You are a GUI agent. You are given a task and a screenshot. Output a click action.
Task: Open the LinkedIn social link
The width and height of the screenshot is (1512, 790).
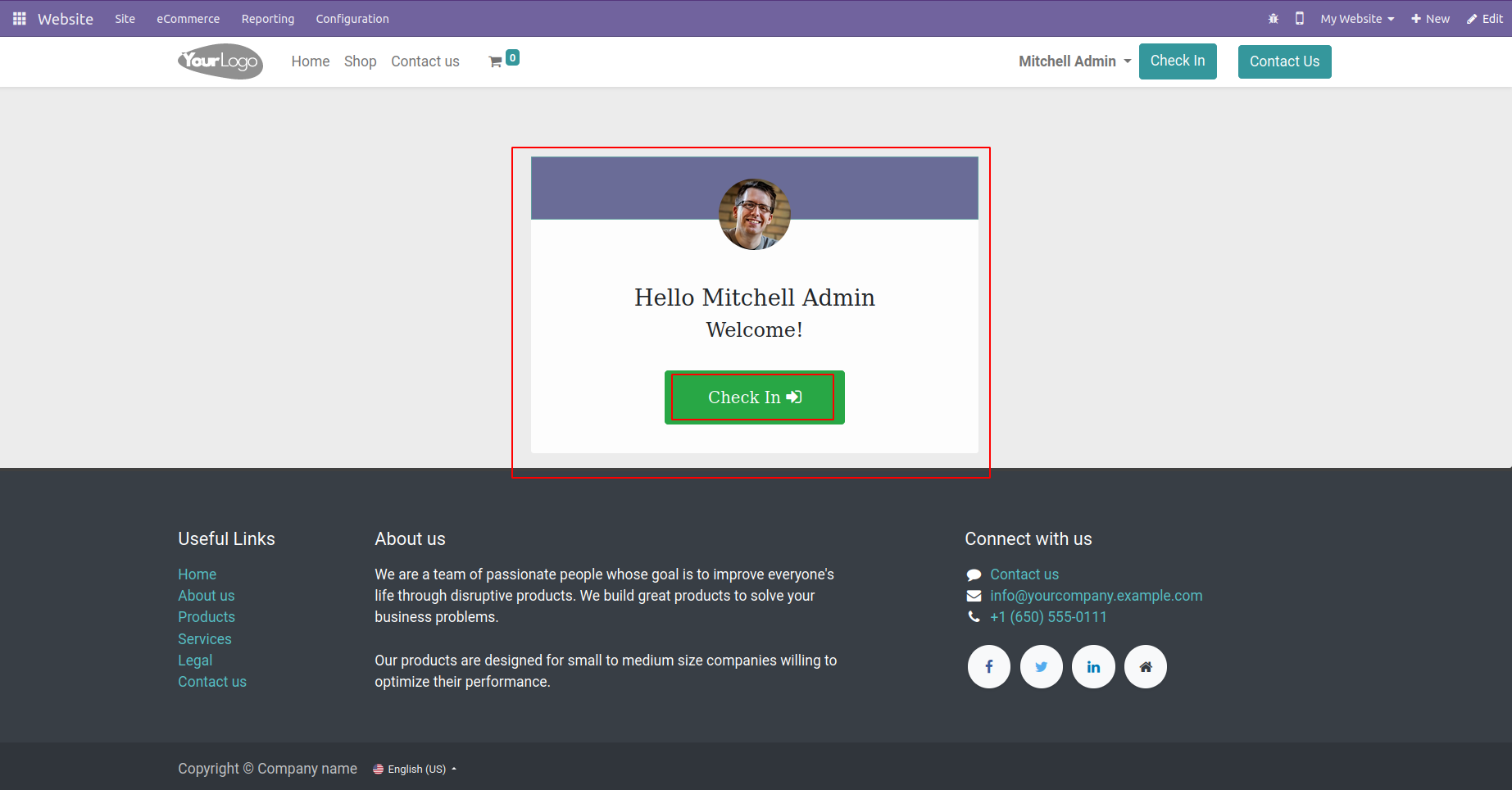tap(1093, 667)
